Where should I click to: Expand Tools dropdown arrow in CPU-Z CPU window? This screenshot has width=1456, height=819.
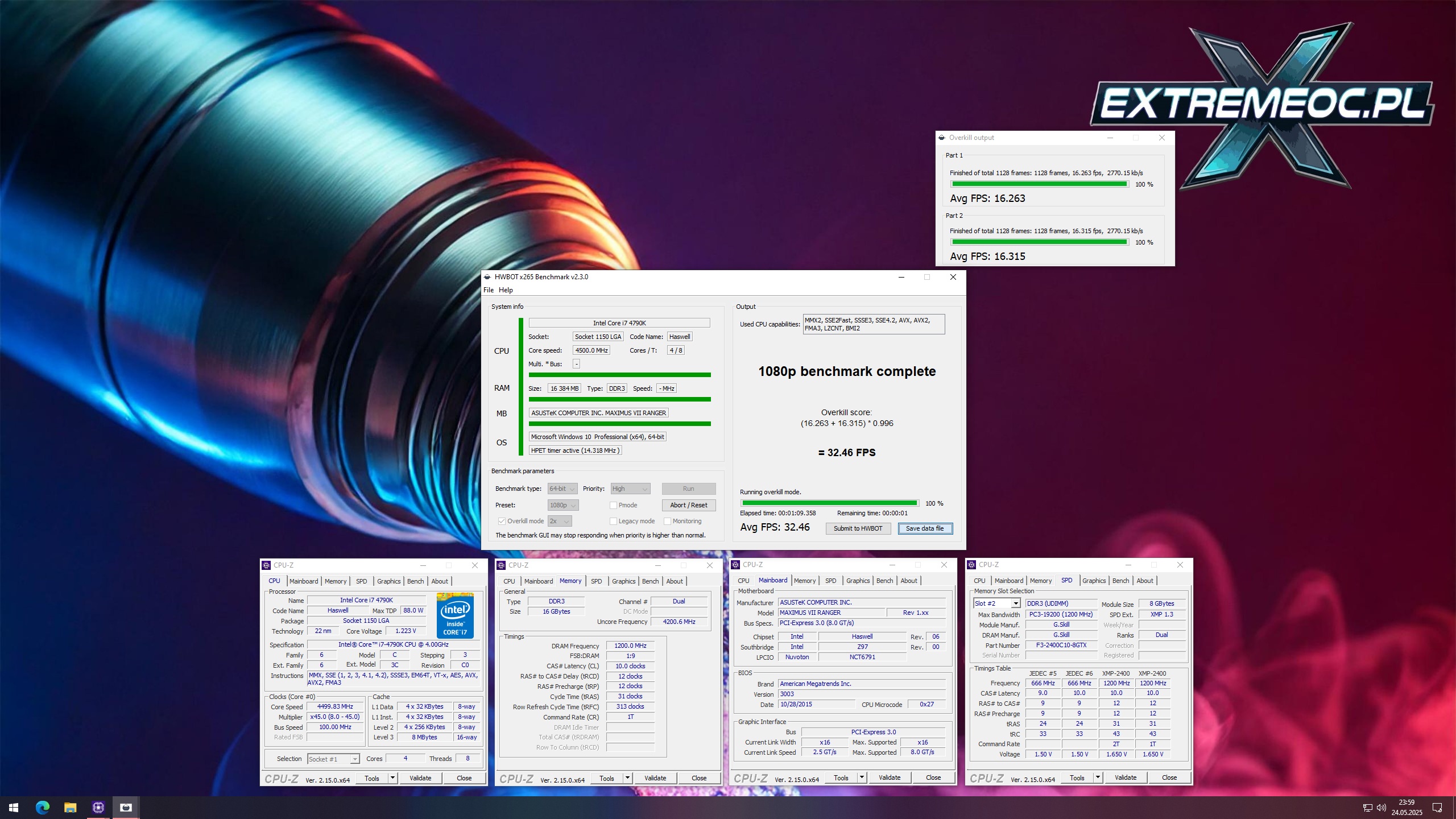pyautogui.click(x=392, y=778)
